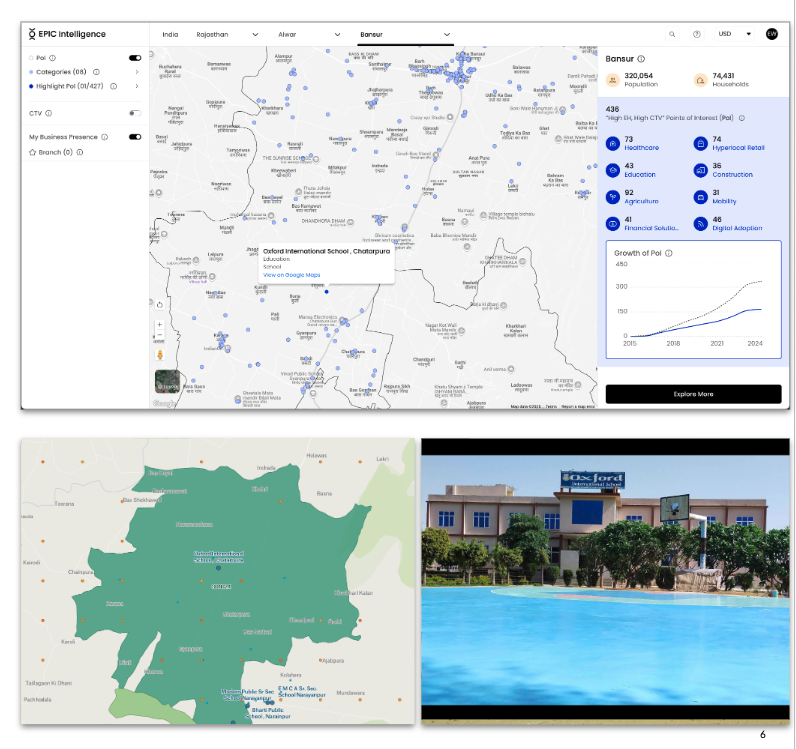Click info icon beside Highlight PoI (01/427)
Screen dimensions: 796x749
(x=114, y=86)
